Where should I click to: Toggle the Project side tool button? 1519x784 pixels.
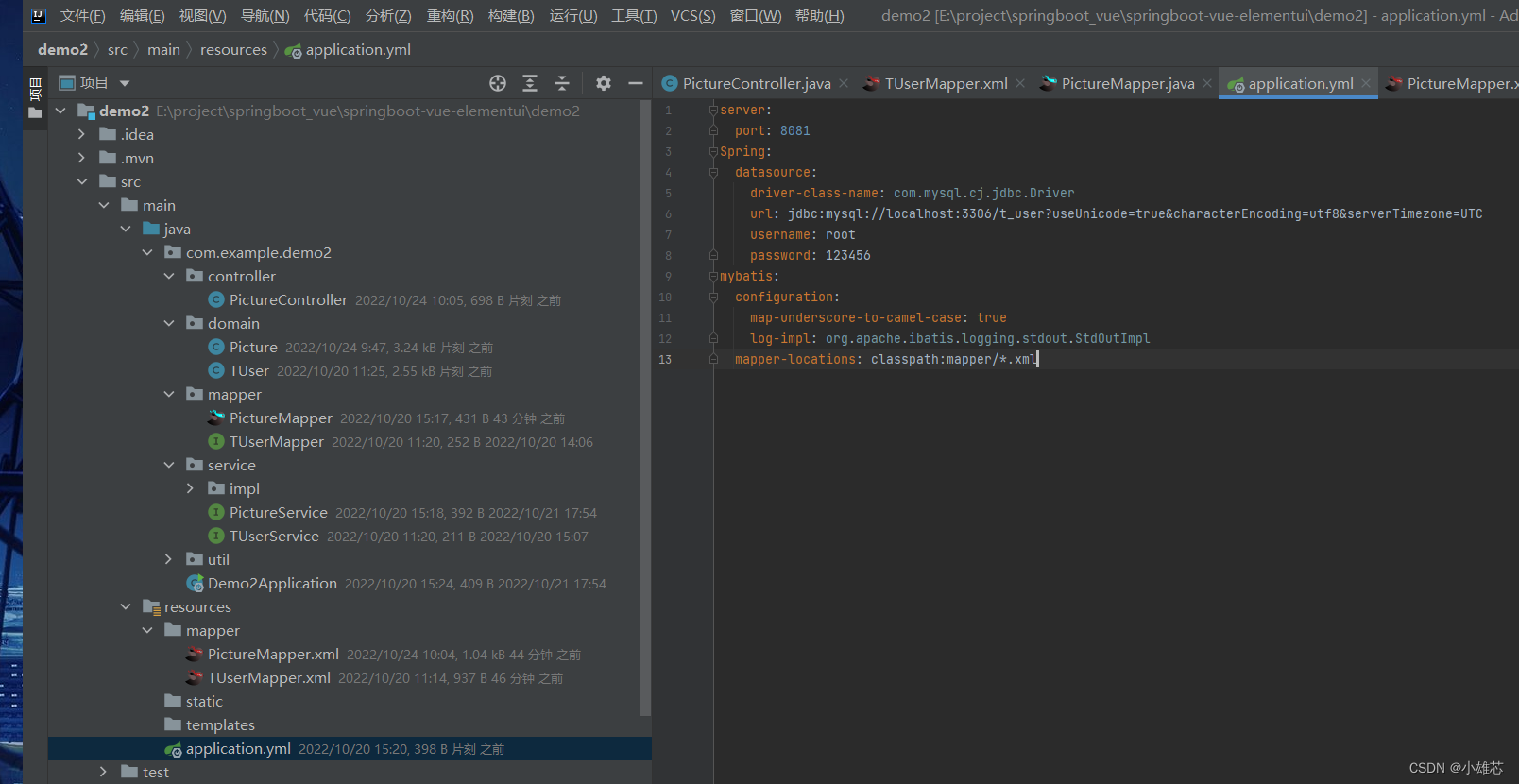pos(35,90)
